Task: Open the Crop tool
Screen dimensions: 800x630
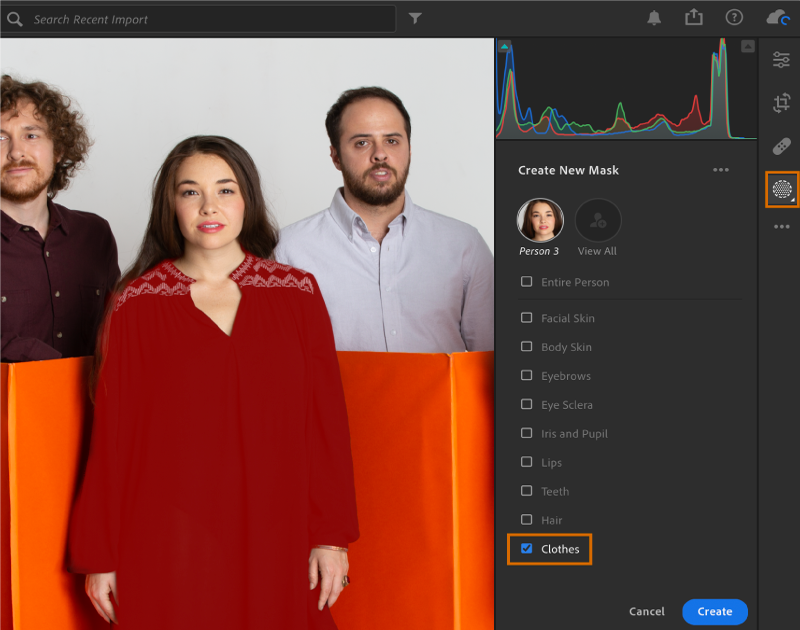Action: [782, 103]
